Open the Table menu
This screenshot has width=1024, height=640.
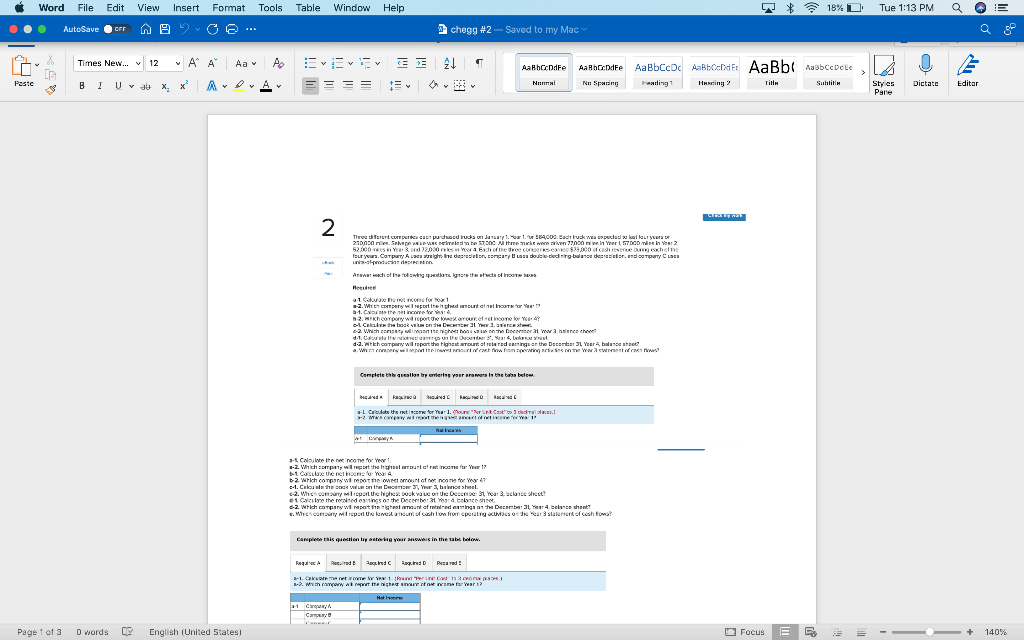coord(308,8)
